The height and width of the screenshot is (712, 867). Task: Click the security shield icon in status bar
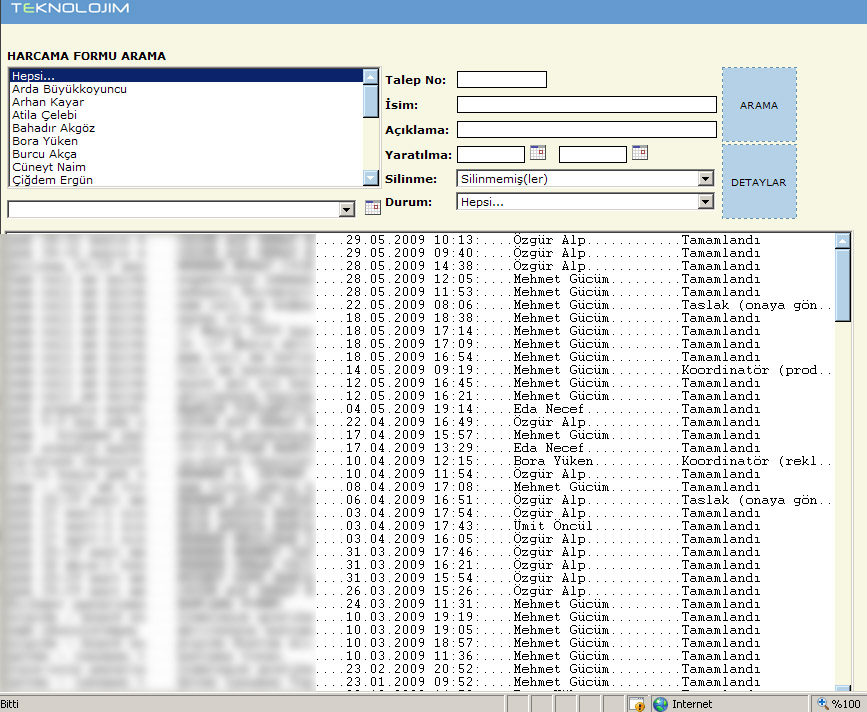pyautogui.click(x=638, y=704)
